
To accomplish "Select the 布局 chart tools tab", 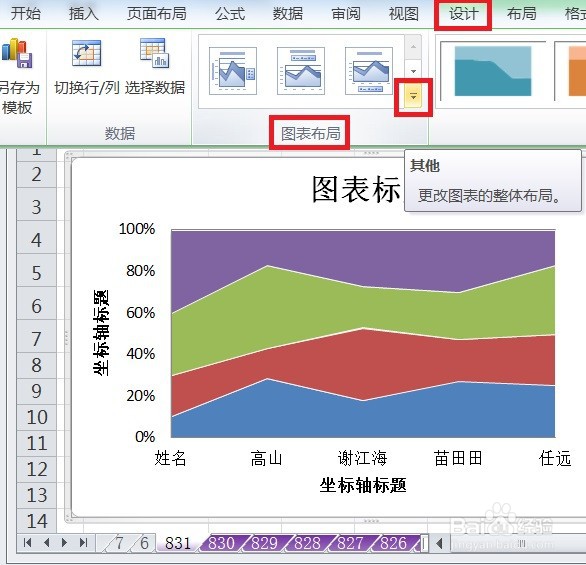I will point(521,14).
